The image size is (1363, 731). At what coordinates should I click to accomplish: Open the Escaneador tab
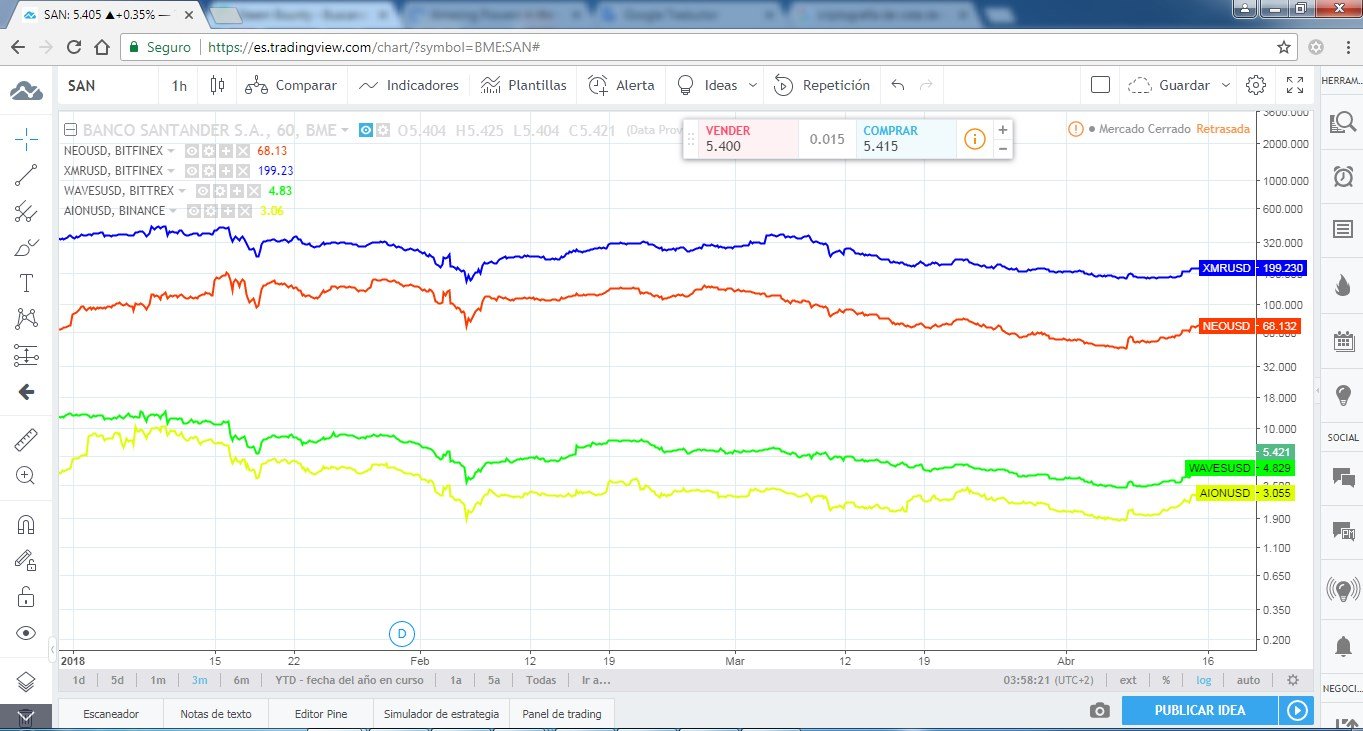[111, 714]
